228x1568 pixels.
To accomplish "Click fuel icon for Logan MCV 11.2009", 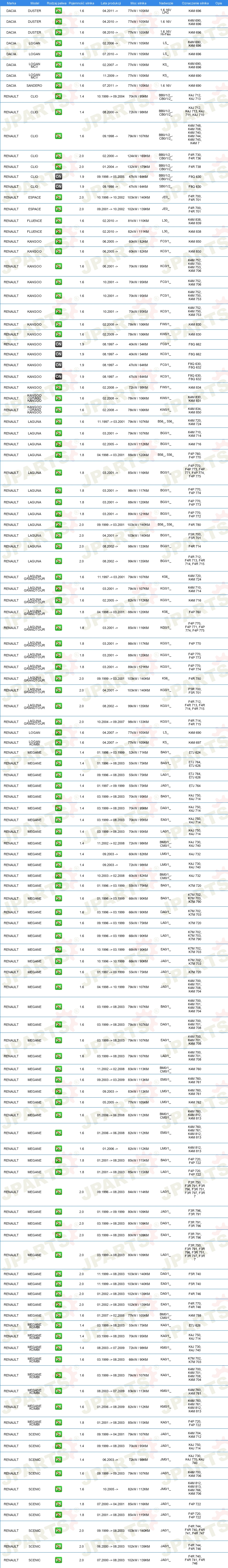I will (58, 76).
